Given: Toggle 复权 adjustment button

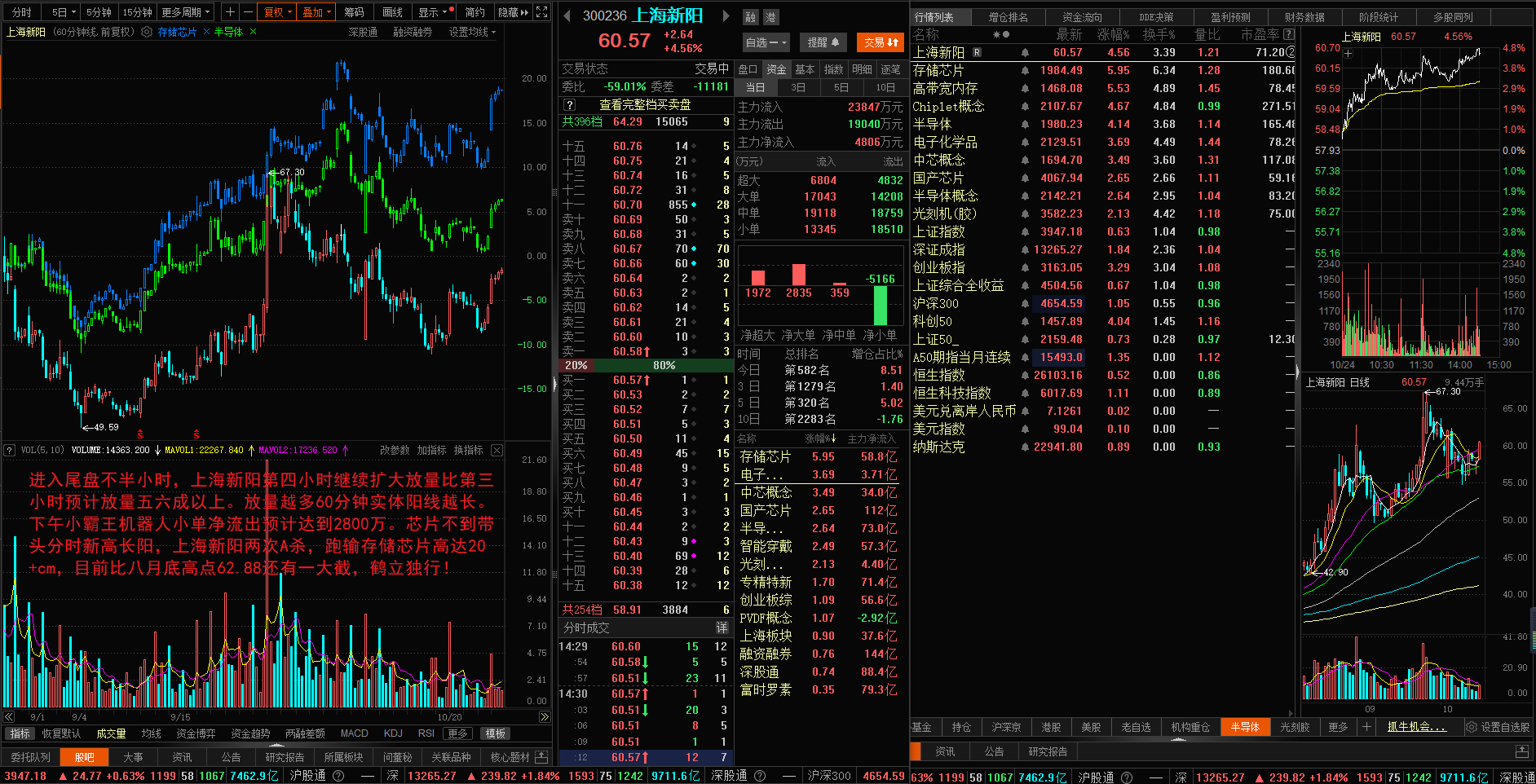Looking at the screenshot, I should 278,12.
